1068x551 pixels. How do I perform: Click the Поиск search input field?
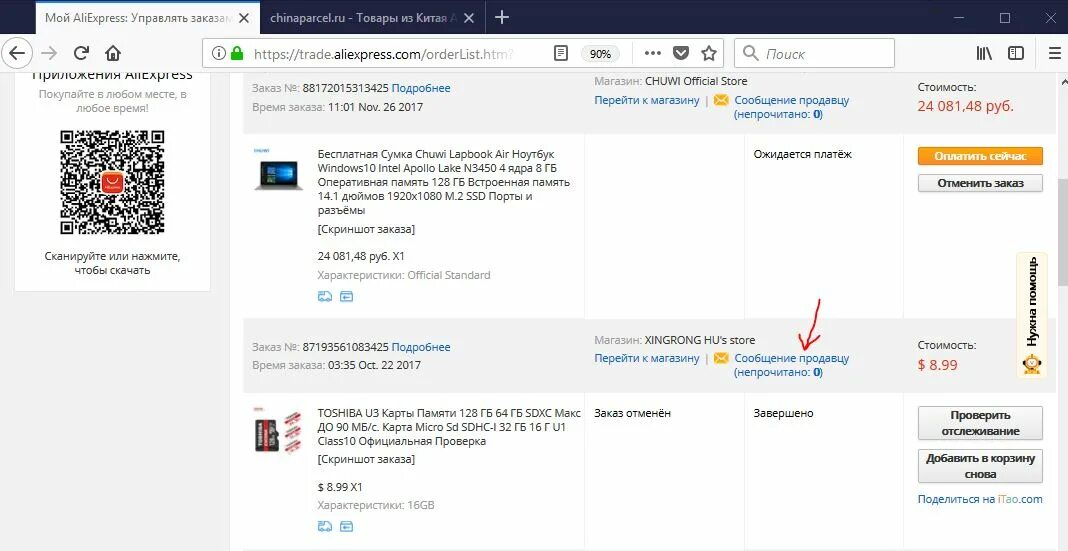(x=814, y=53)
